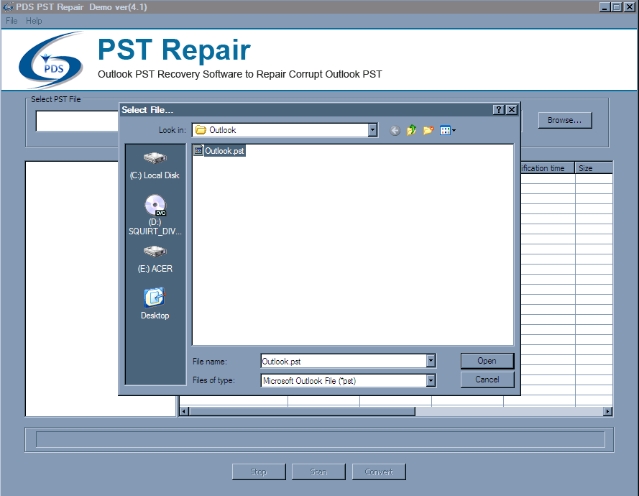
Task: Create a new folder in dialog
Action: pyautogui.click(x=428, y=130)
